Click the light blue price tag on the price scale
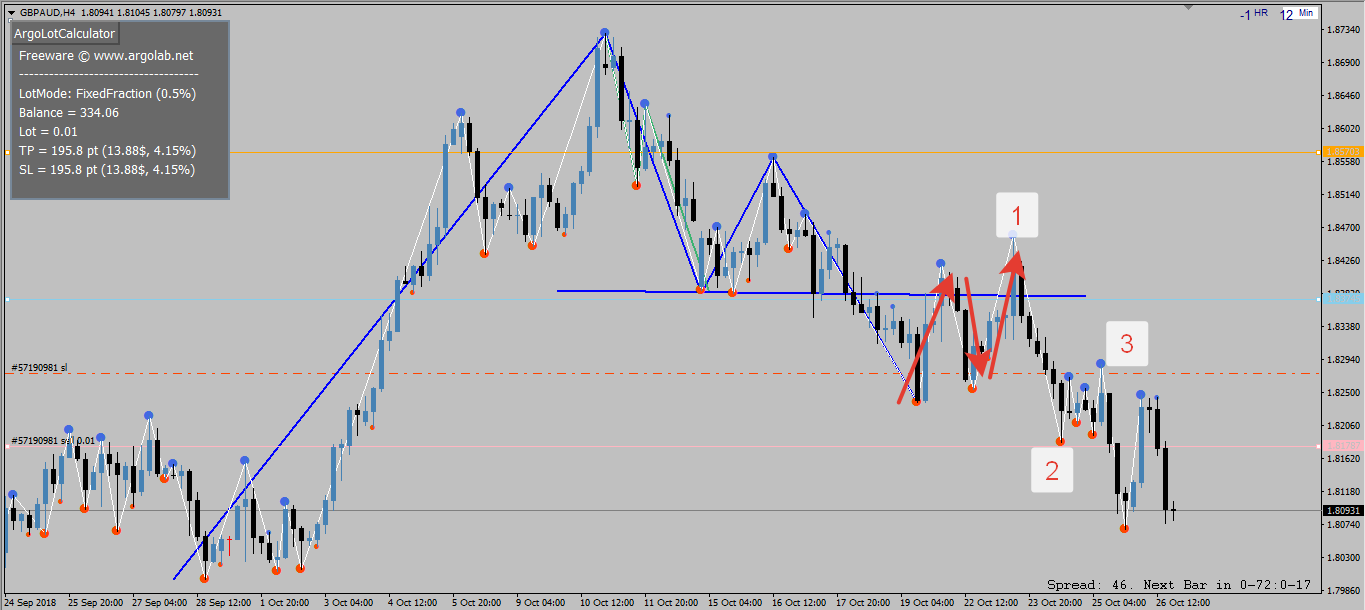The width and height of the screenshot is (1365, 610). [1343, 298]
